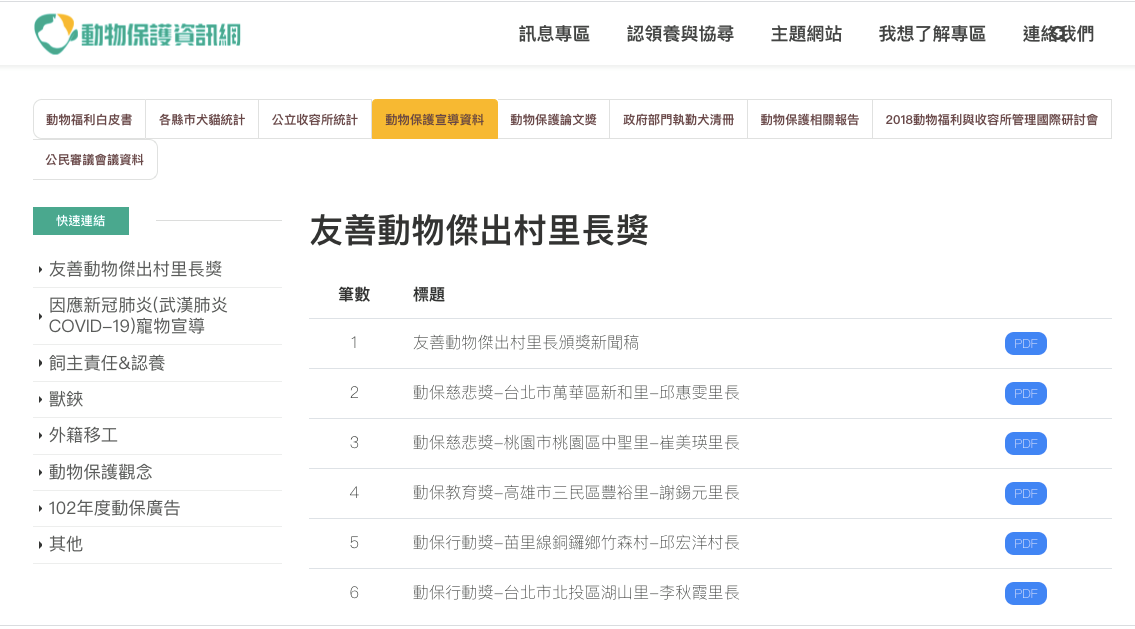Viewport: 1135px width, 629px height.
Task: Switch to the 各縣市犬貓統計 tab
Action: click(x=202, y=119)
